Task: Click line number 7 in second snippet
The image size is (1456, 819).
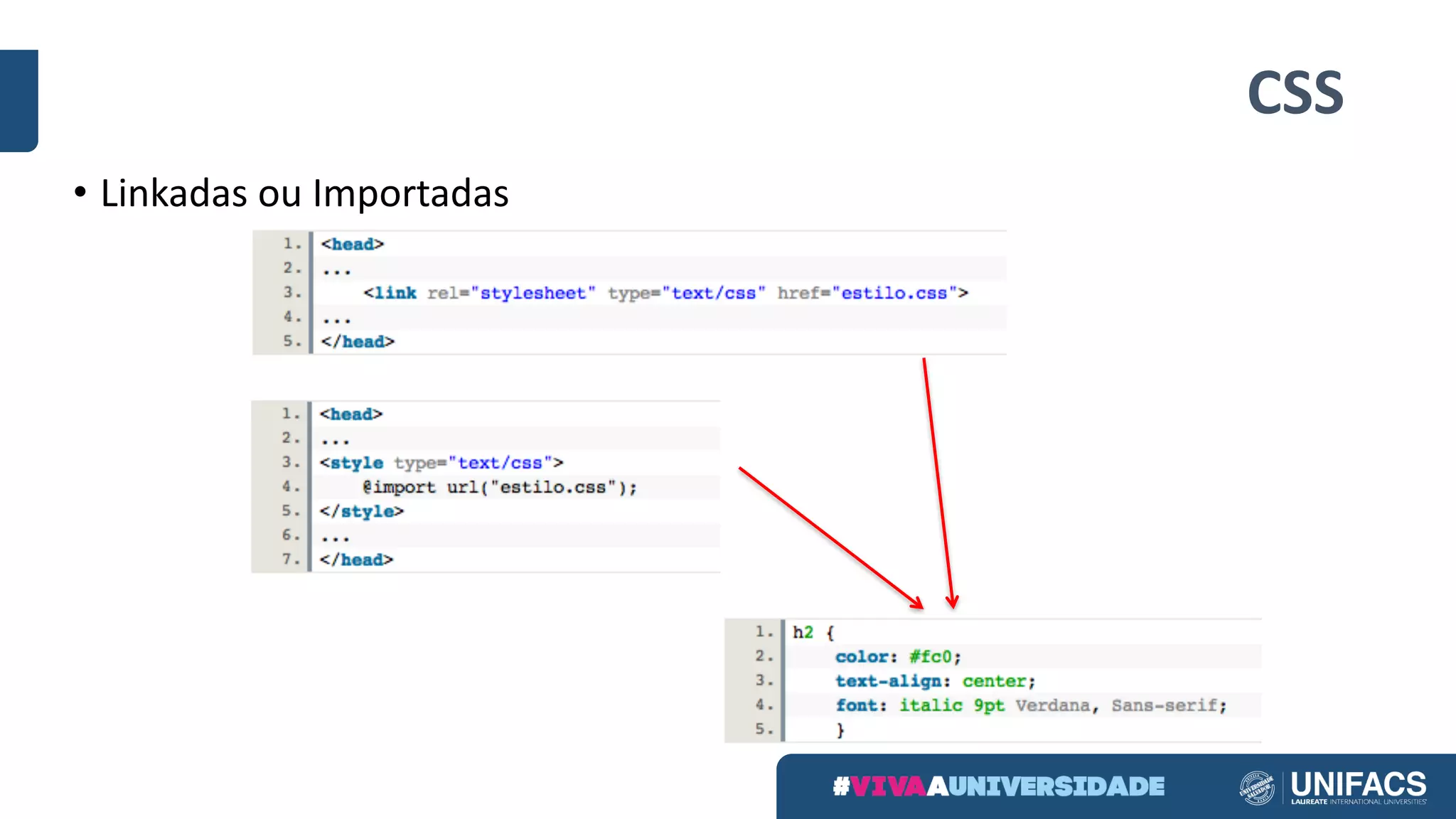Action: tap(291, 560)
